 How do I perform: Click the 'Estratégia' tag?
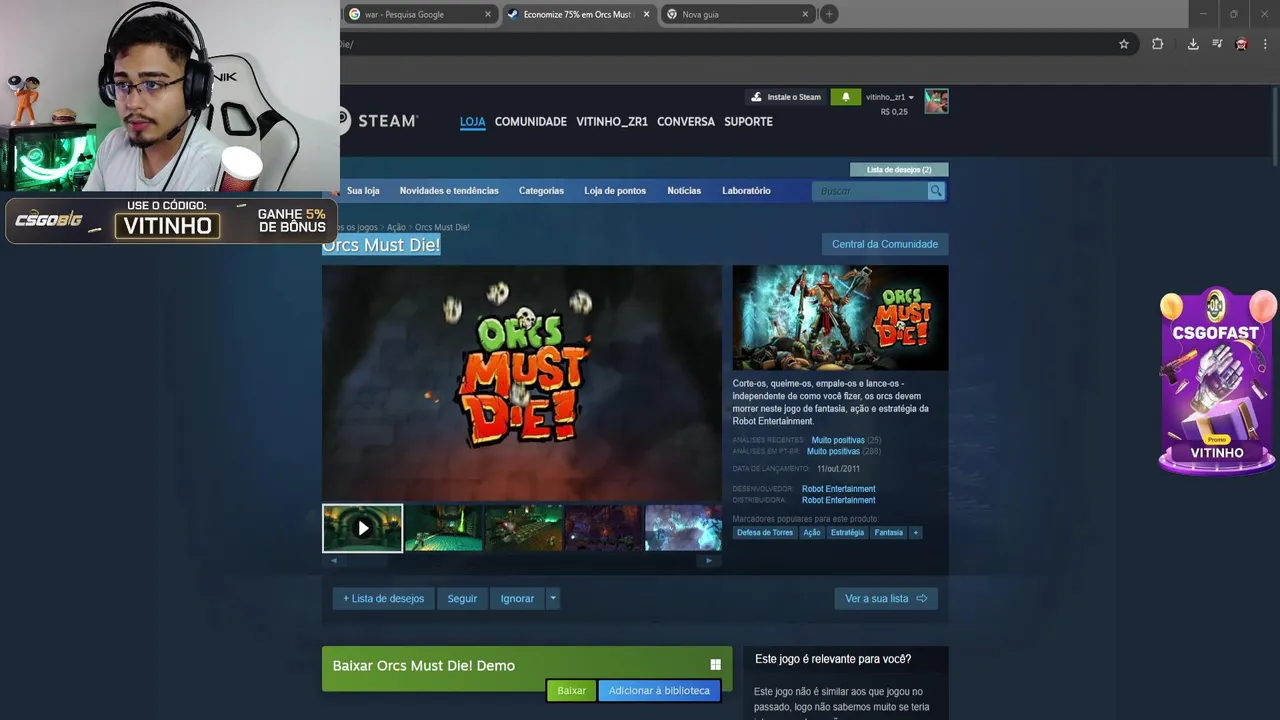[847, 533]
